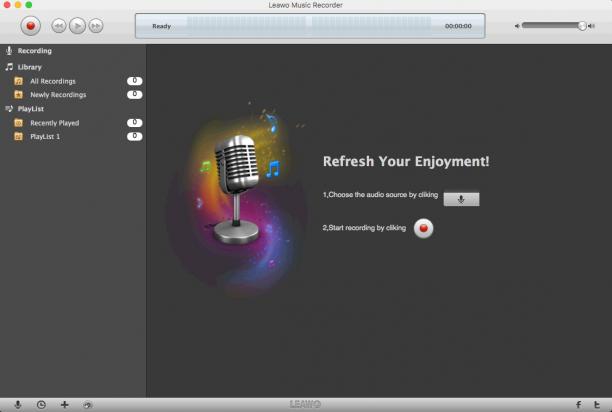Mute using the low volume speaker icon
This screenshot has height=412, width=612.
pos(517,26)
